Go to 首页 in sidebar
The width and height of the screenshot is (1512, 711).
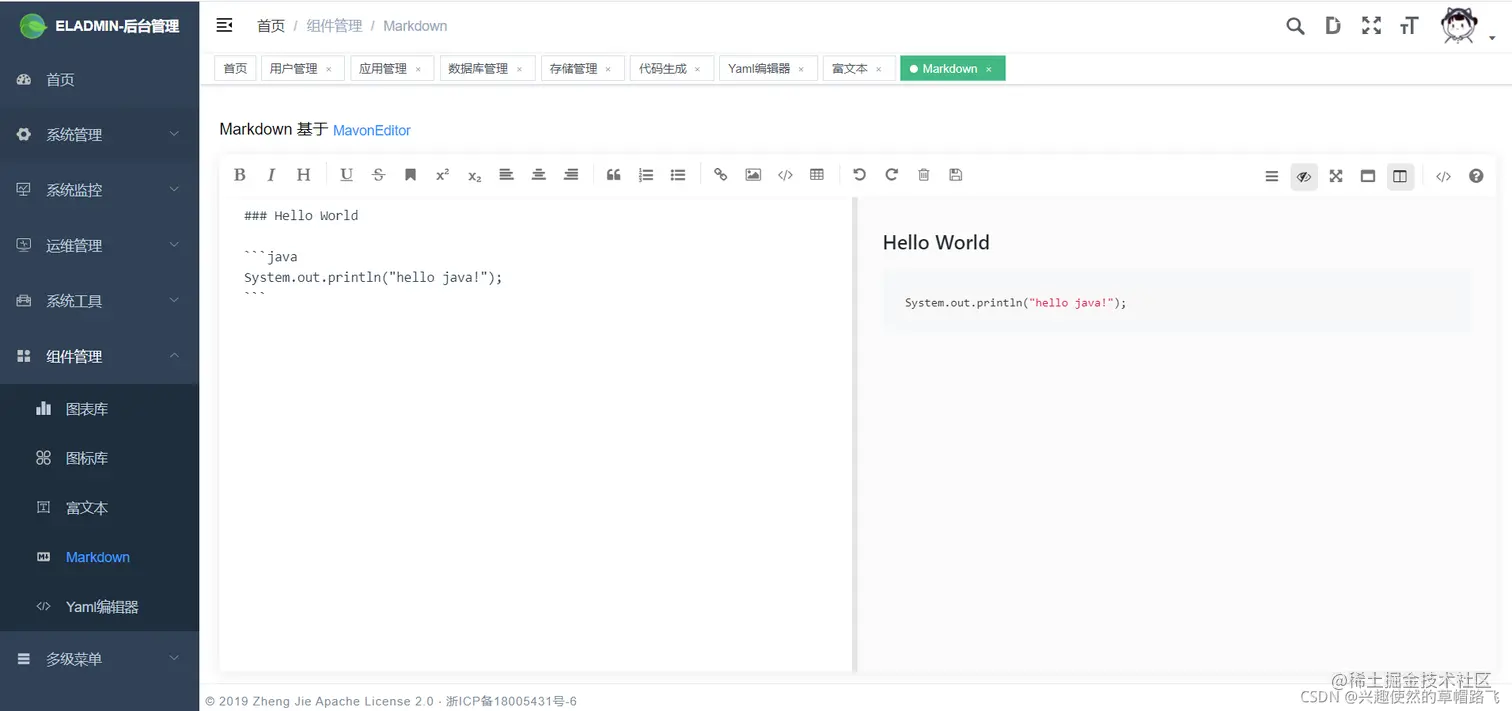[99, 79]
